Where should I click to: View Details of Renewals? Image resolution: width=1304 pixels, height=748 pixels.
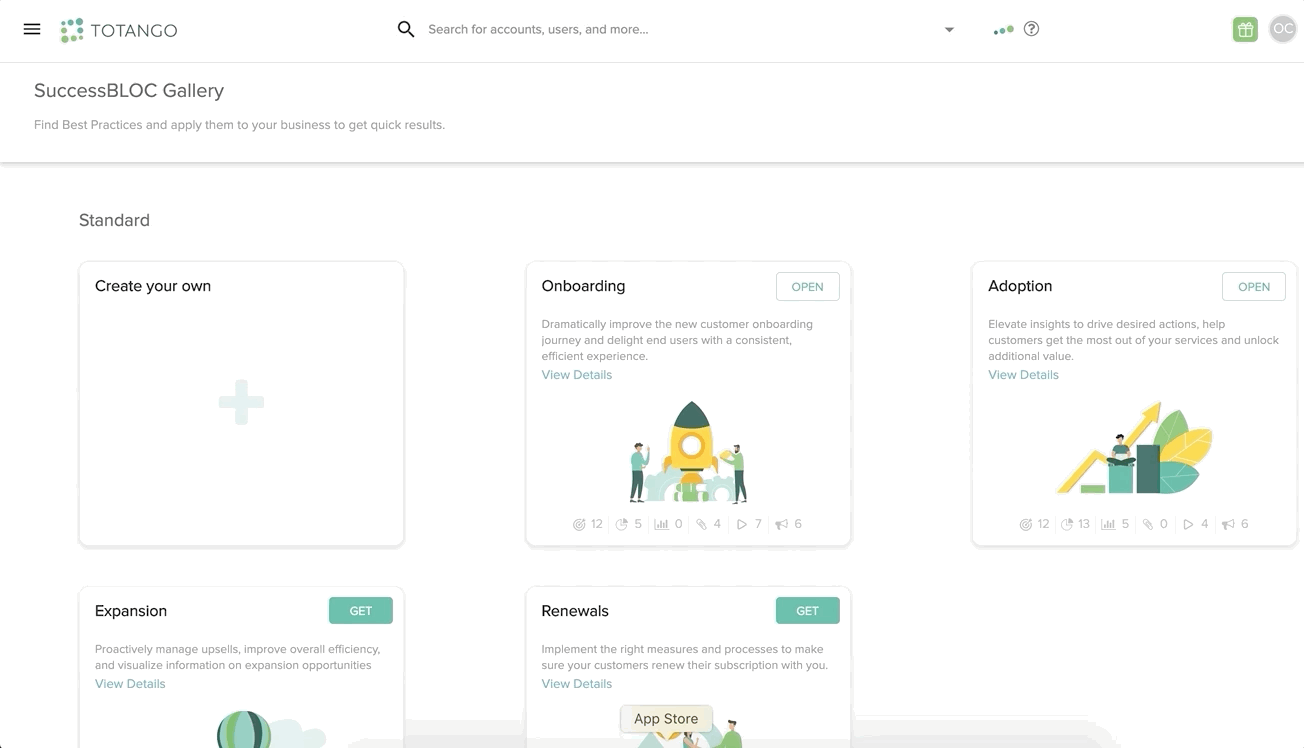[x=577, y=684]
